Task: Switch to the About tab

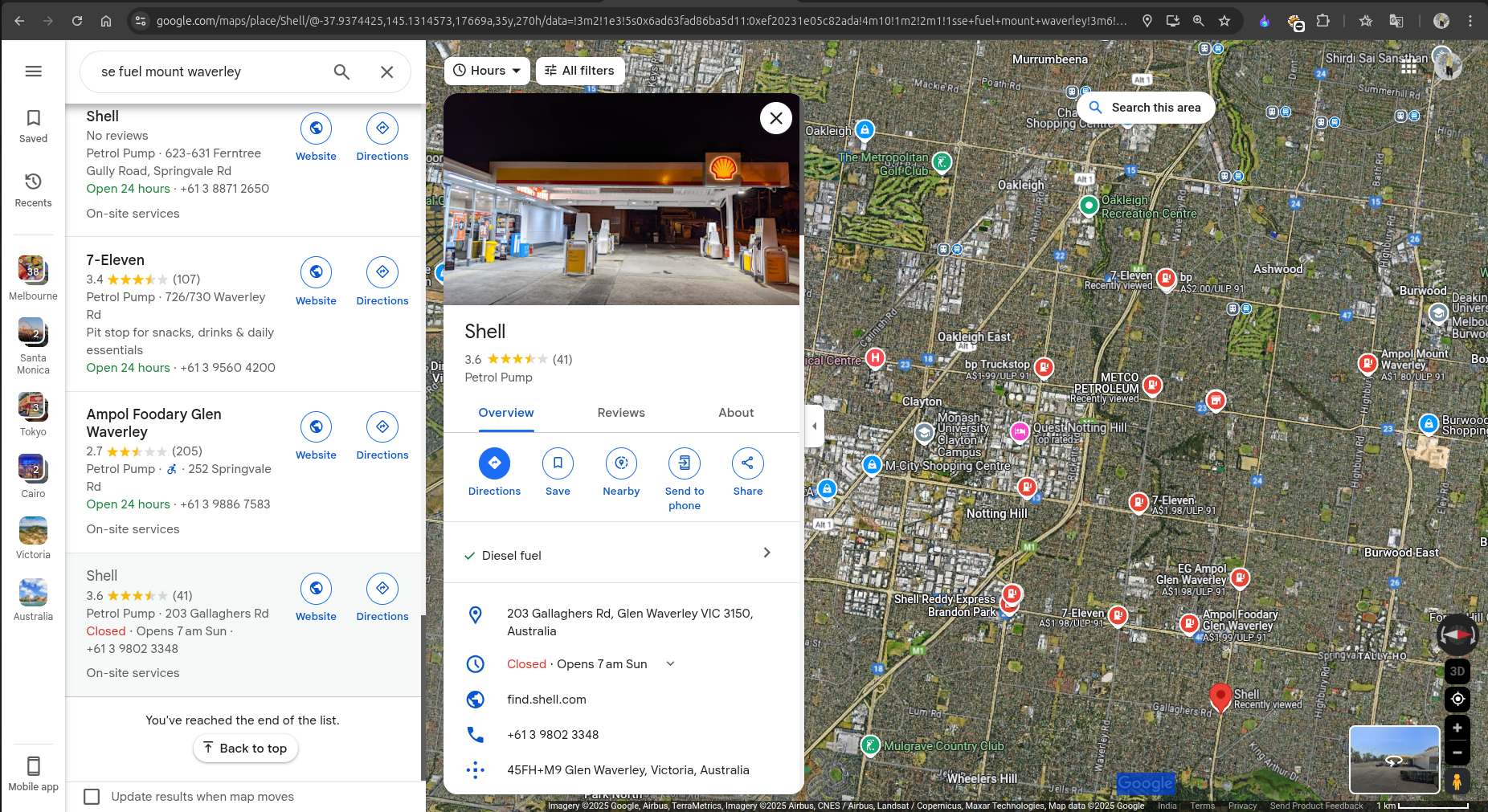Action: (x=736, y=413)
